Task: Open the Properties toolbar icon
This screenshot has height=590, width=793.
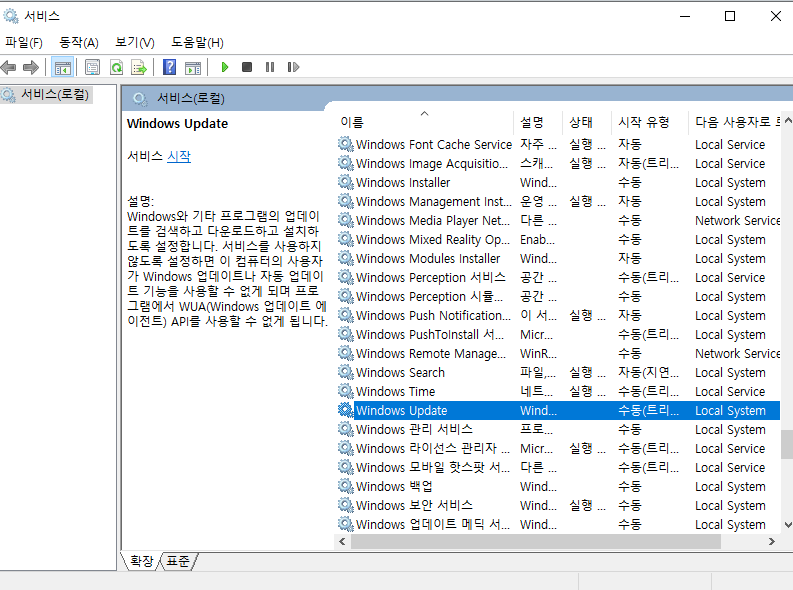Action: [x=93, y=67]
